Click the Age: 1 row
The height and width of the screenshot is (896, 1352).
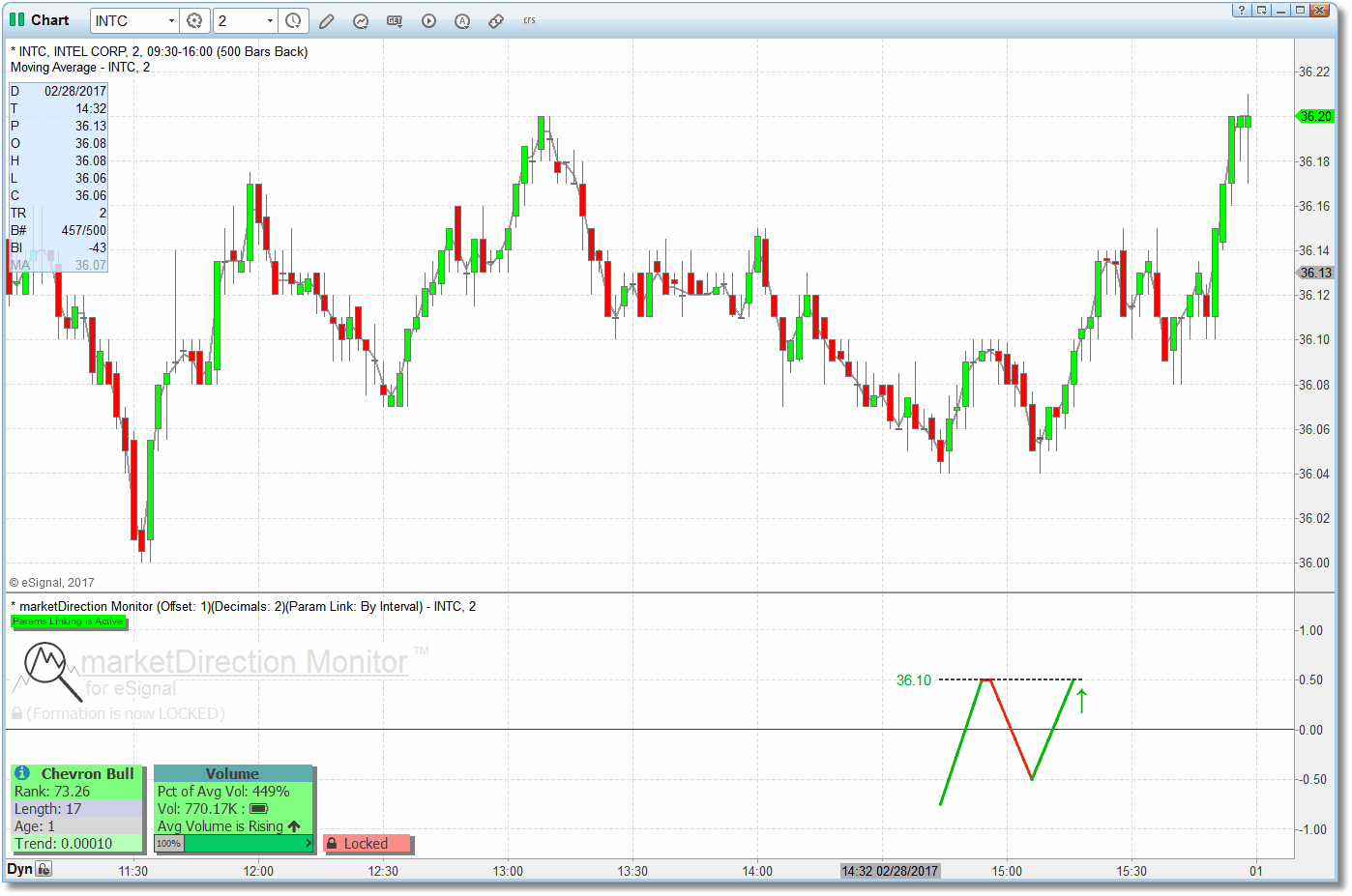coord(77,825)
